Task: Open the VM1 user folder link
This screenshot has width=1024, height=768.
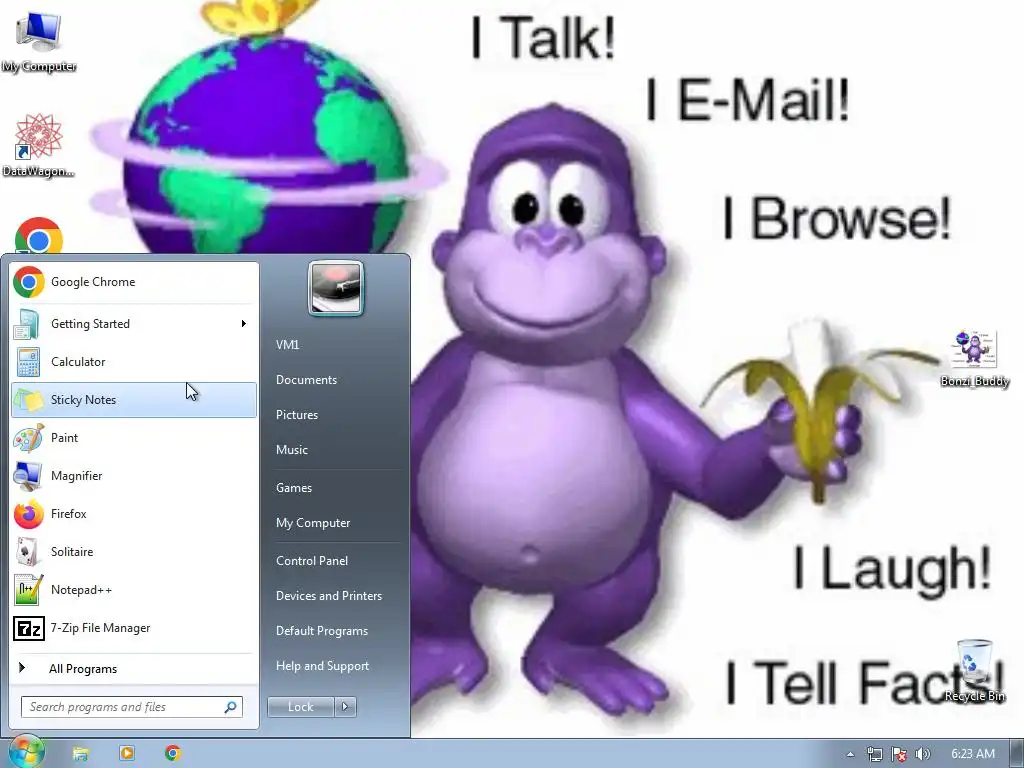Action: point(287,345)
